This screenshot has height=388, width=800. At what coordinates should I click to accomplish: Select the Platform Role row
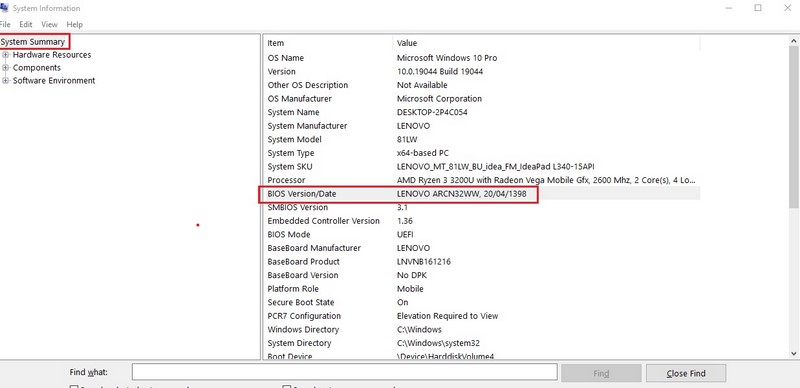482,289
